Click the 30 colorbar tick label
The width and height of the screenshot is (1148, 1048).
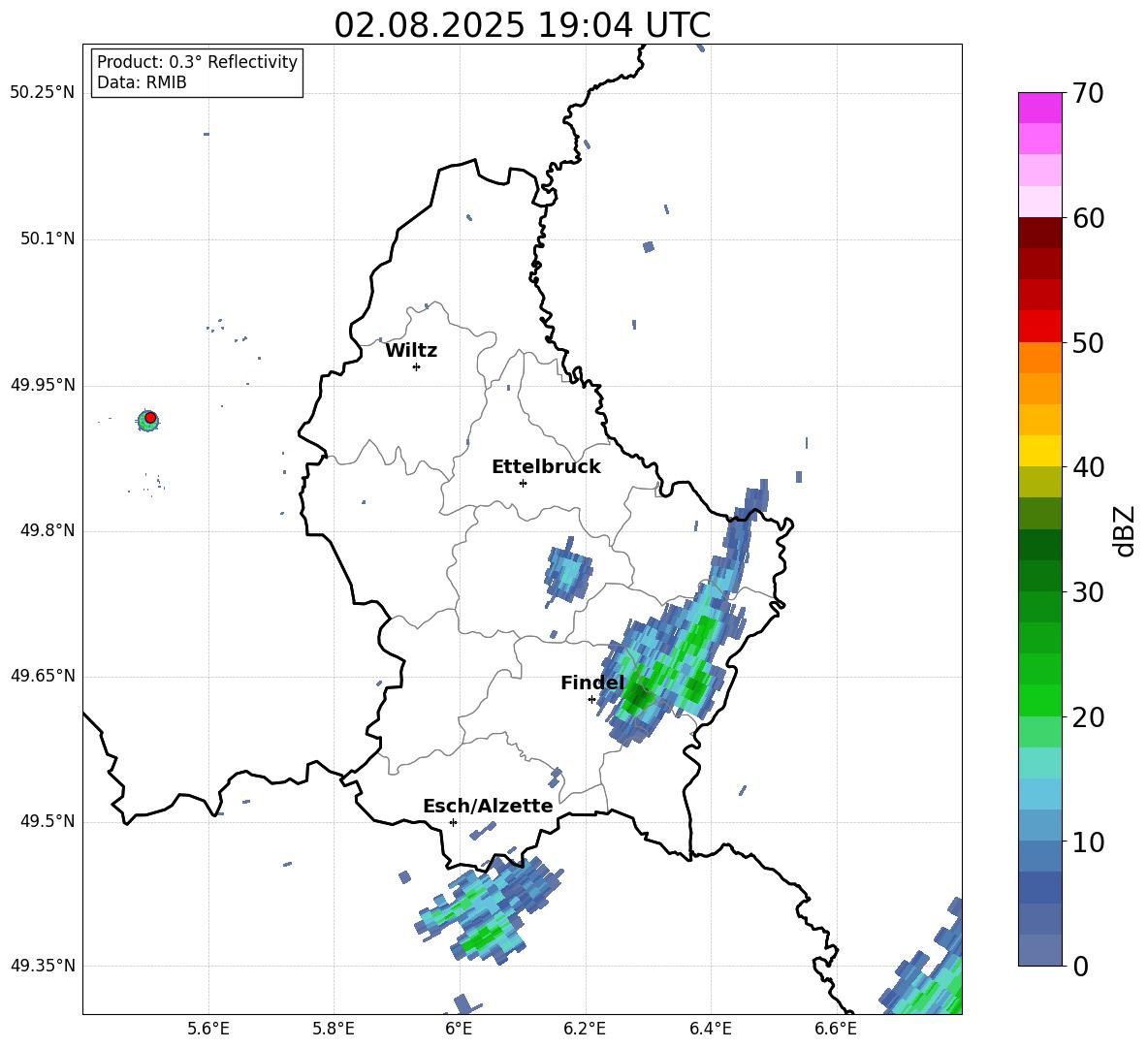1088,592
